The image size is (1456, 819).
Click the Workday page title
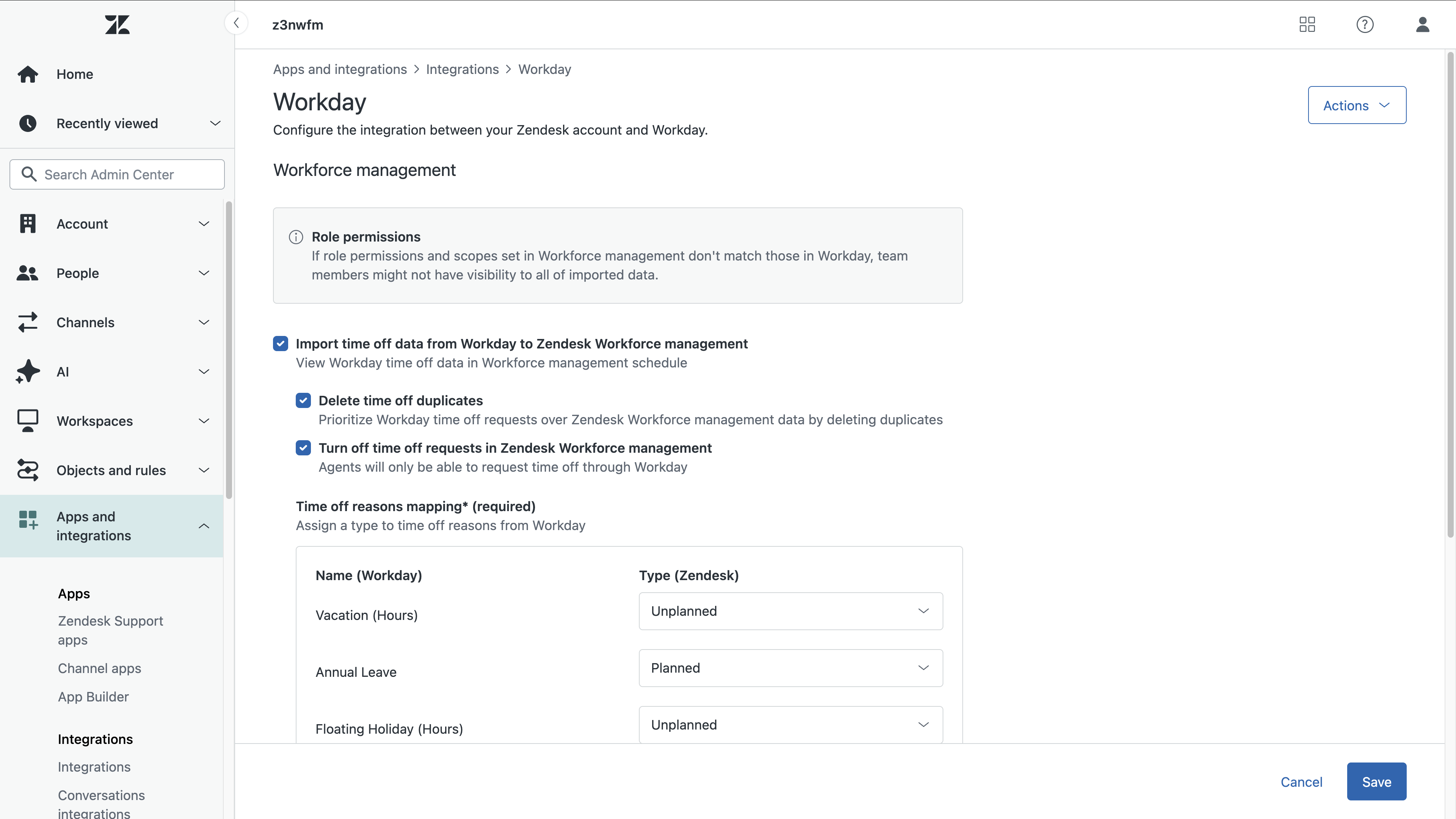(319, 102)
